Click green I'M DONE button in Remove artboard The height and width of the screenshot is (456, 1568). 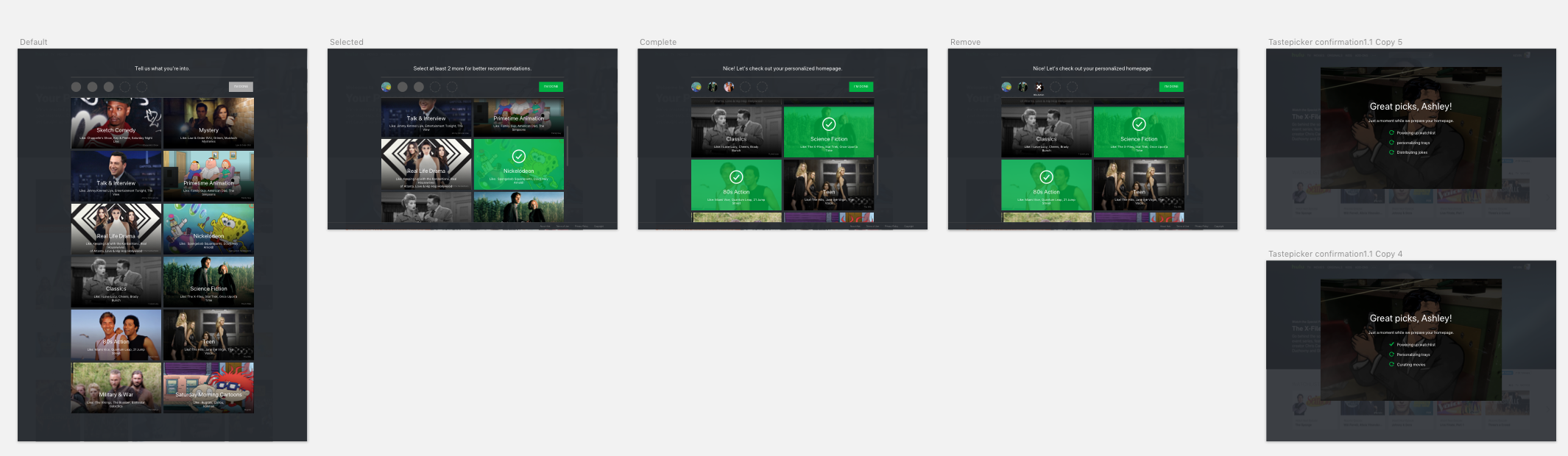[1171, 87]
